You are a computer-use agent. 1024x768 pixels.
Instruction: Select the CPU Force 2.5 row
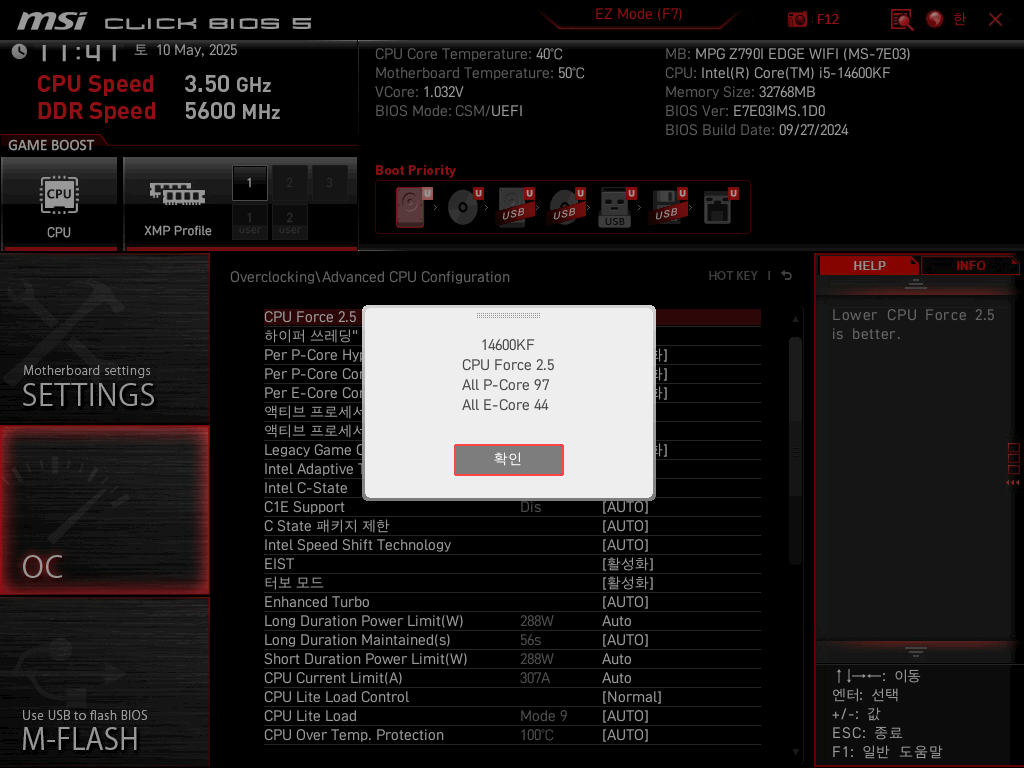point(512,317)
